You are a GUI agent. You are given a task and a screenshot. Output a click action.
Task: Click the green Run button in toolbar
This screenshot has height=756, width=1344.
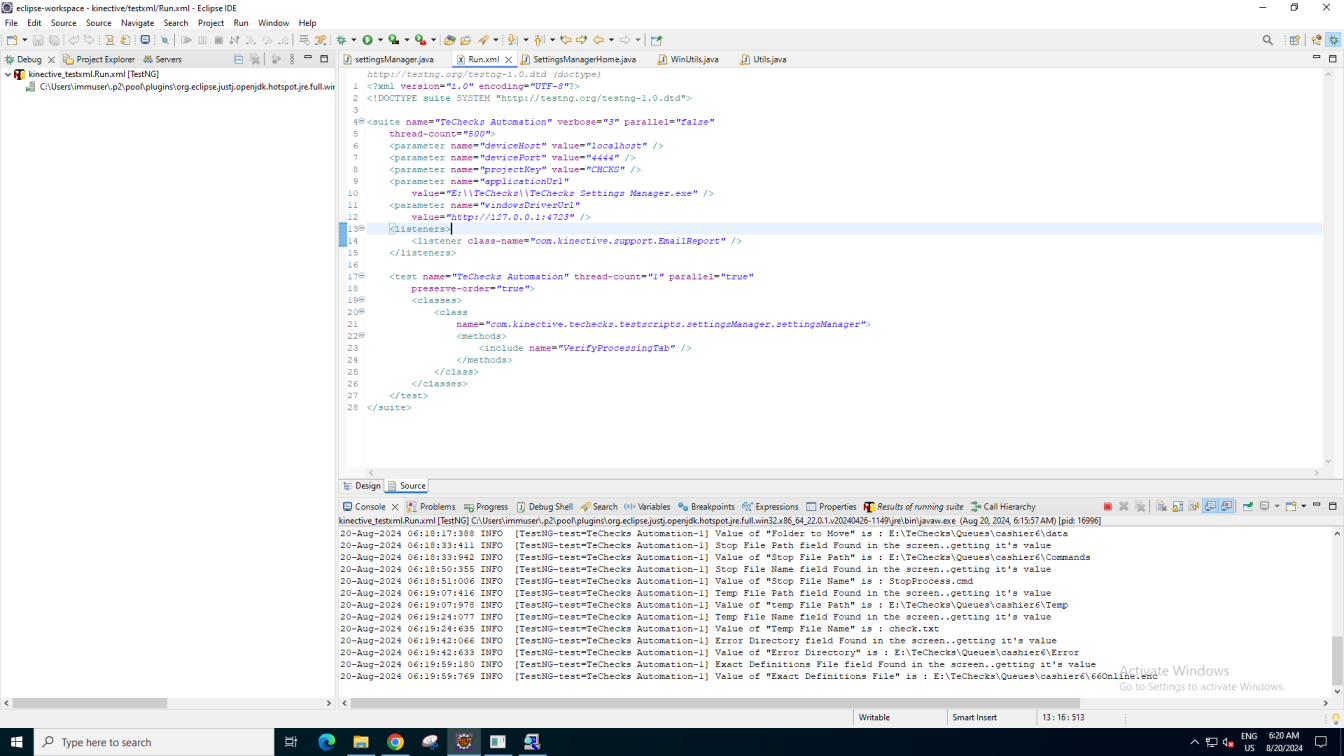[367, 40]
